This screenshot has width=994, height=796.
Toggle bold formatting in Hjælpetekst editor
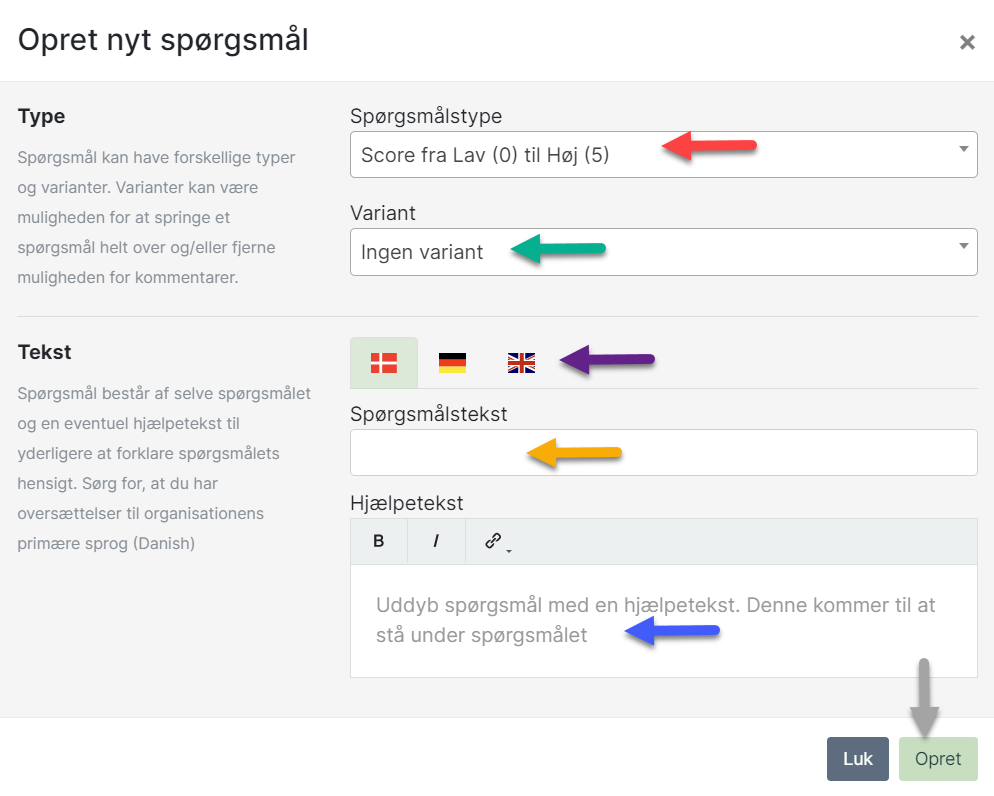tap(379, 541)
